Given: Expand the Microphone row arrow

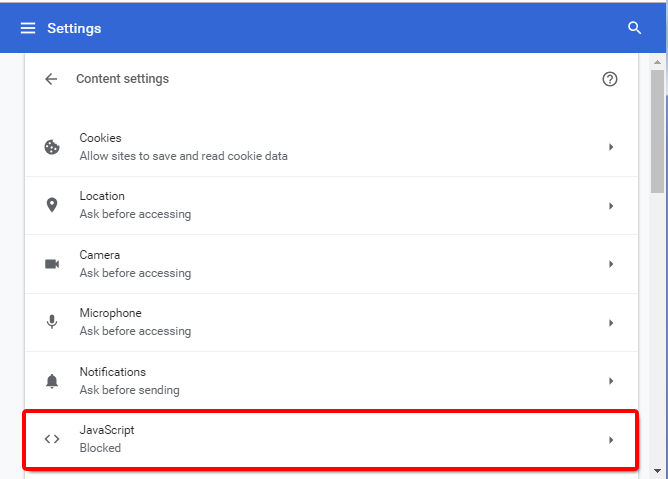Looking at the screenshot, I should click(610, 323).
